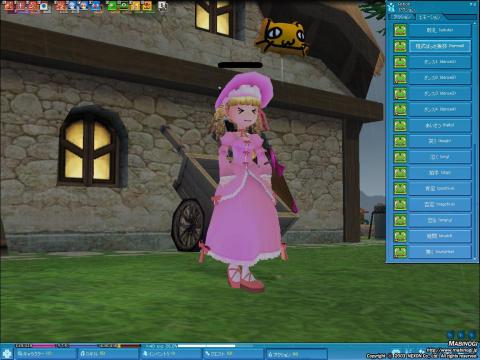The image size is (480, 360).
Task: Open the main menu flower icon at bottom-left
Action: click(6, 354)
